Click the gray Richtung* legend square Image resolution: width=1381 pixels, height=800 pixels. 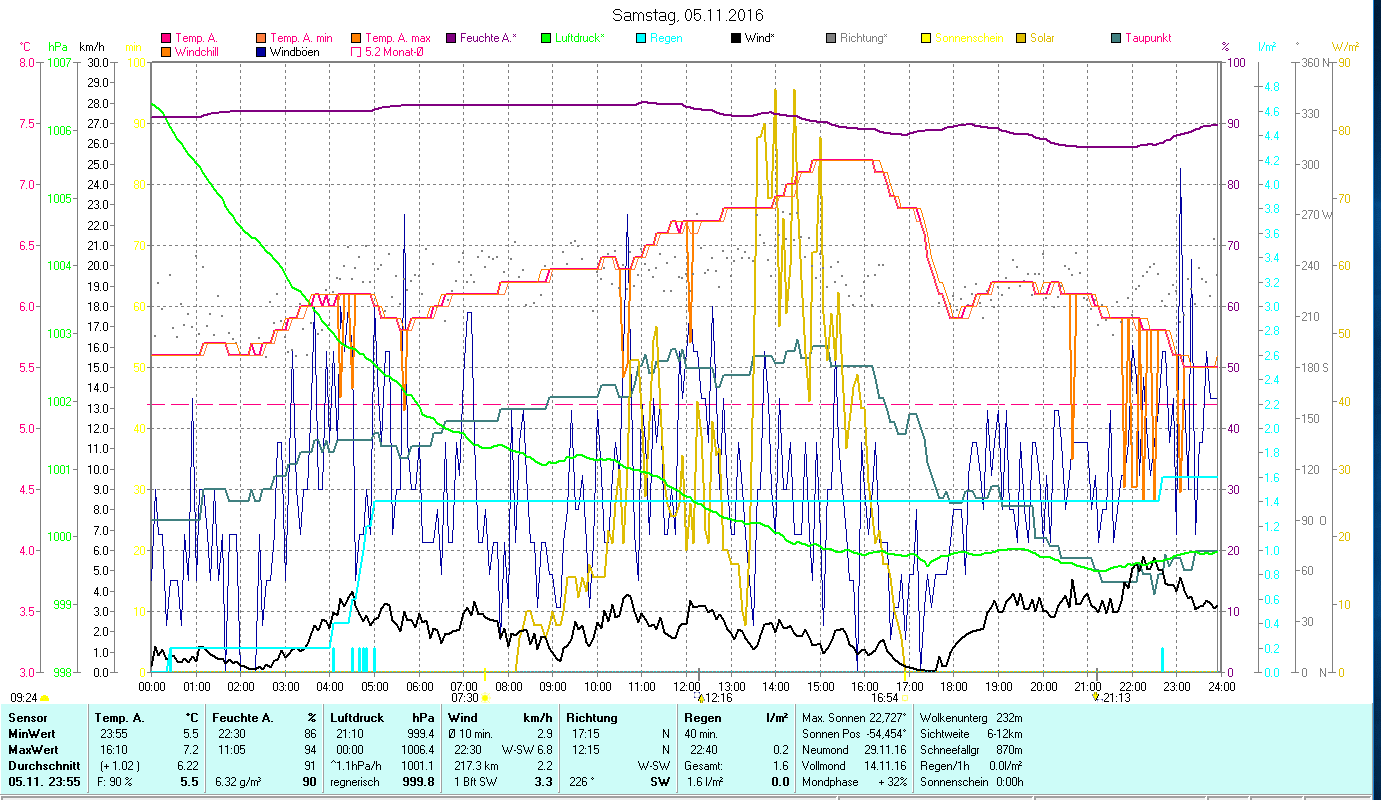click(x=831, y=38)
